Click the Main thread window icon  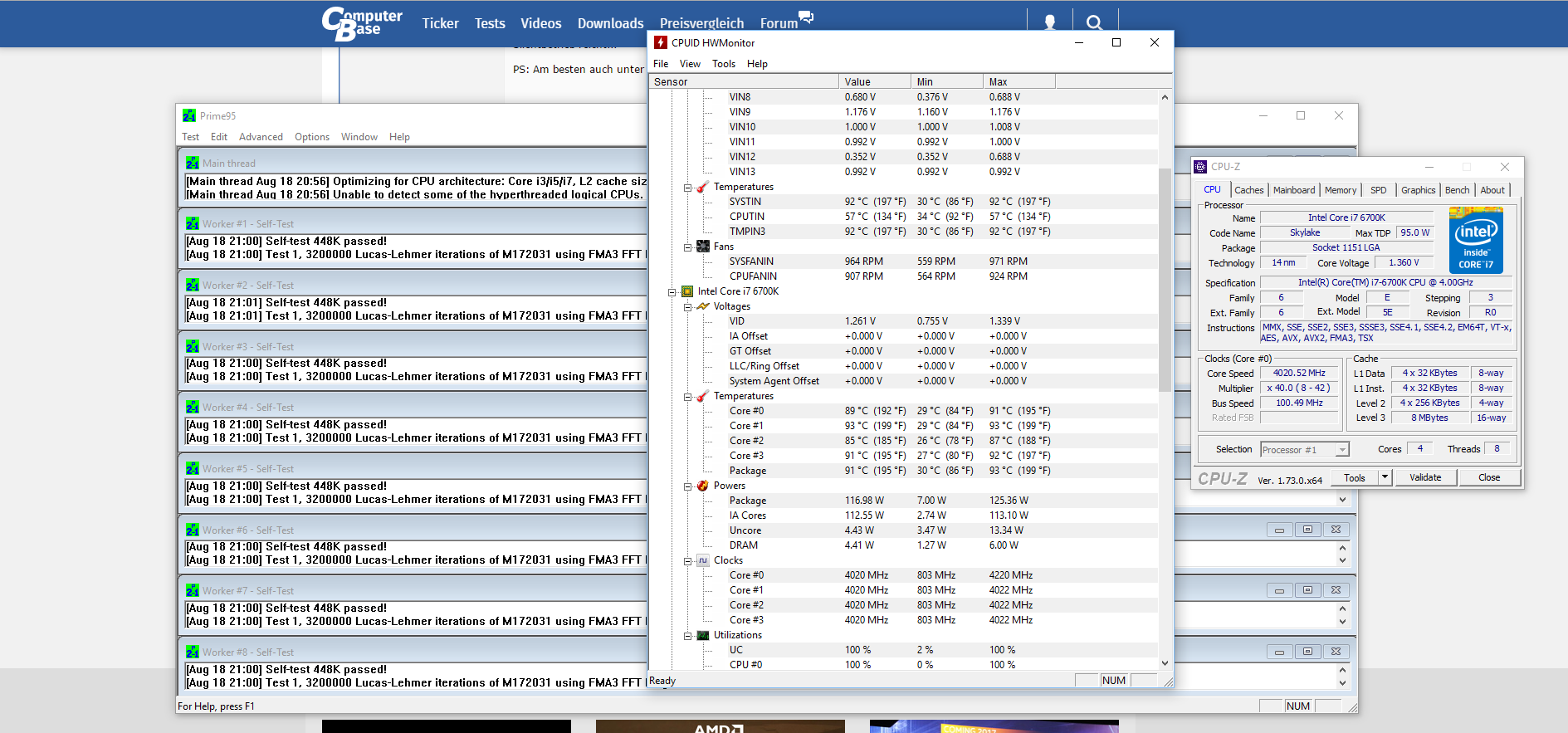(x=193, y=164)
